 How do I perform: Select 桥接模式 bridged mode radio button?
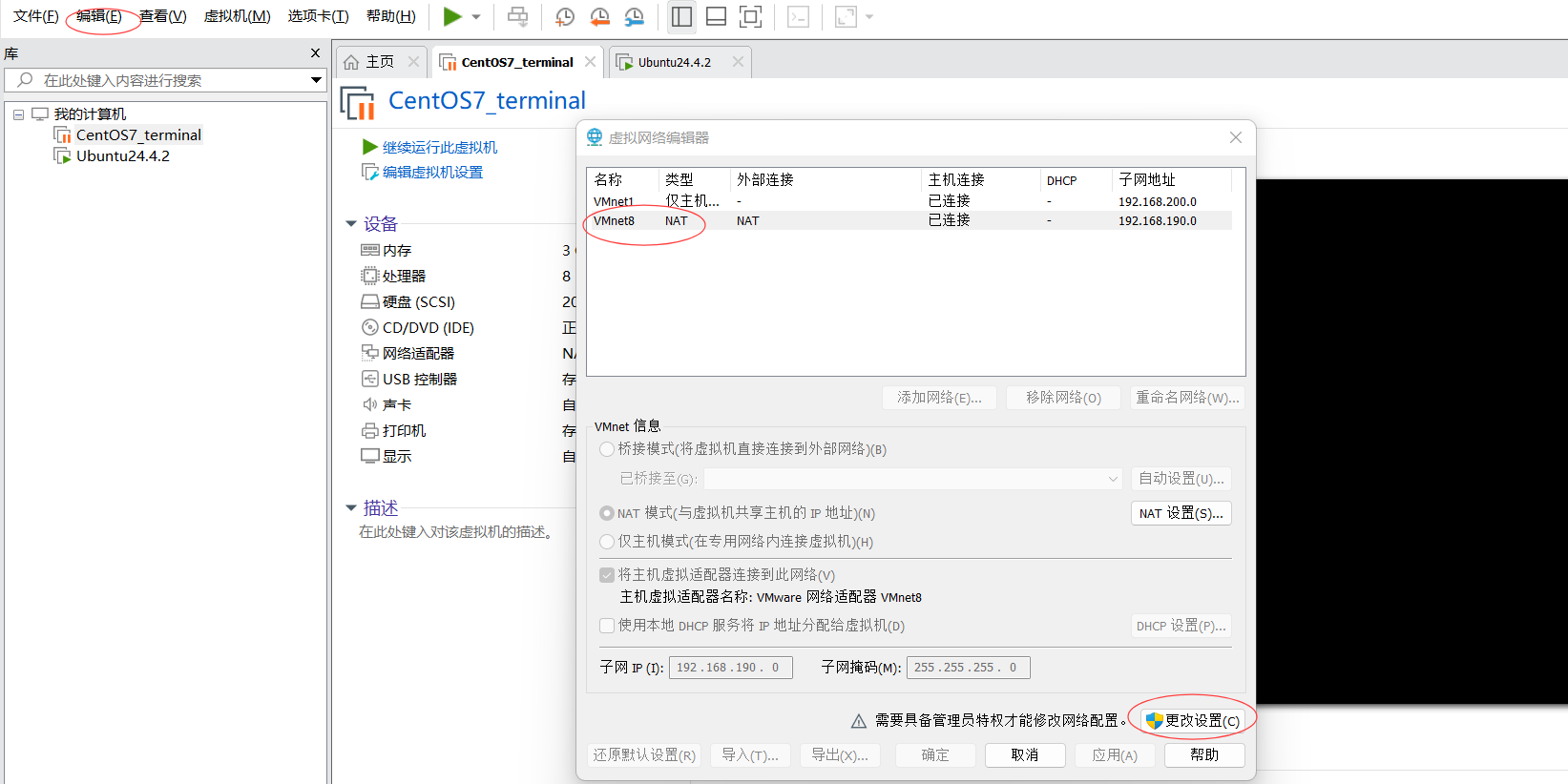coord(607,449)
